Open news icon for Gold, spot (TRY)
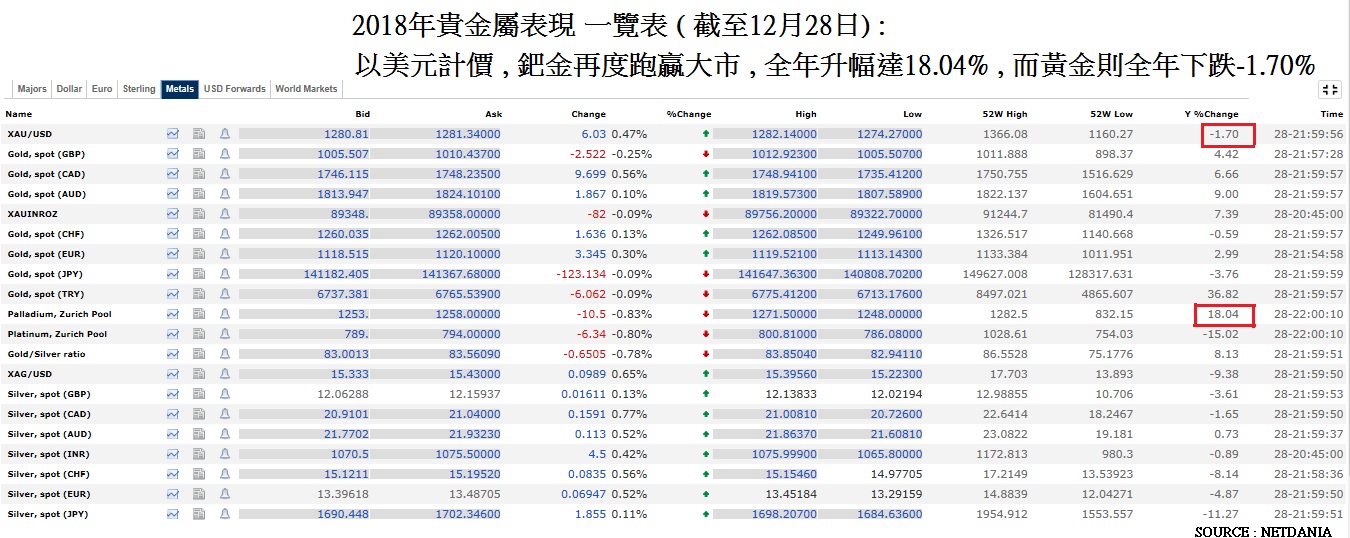The height and width of the screenshot is (538, 1350). (199, 294)
